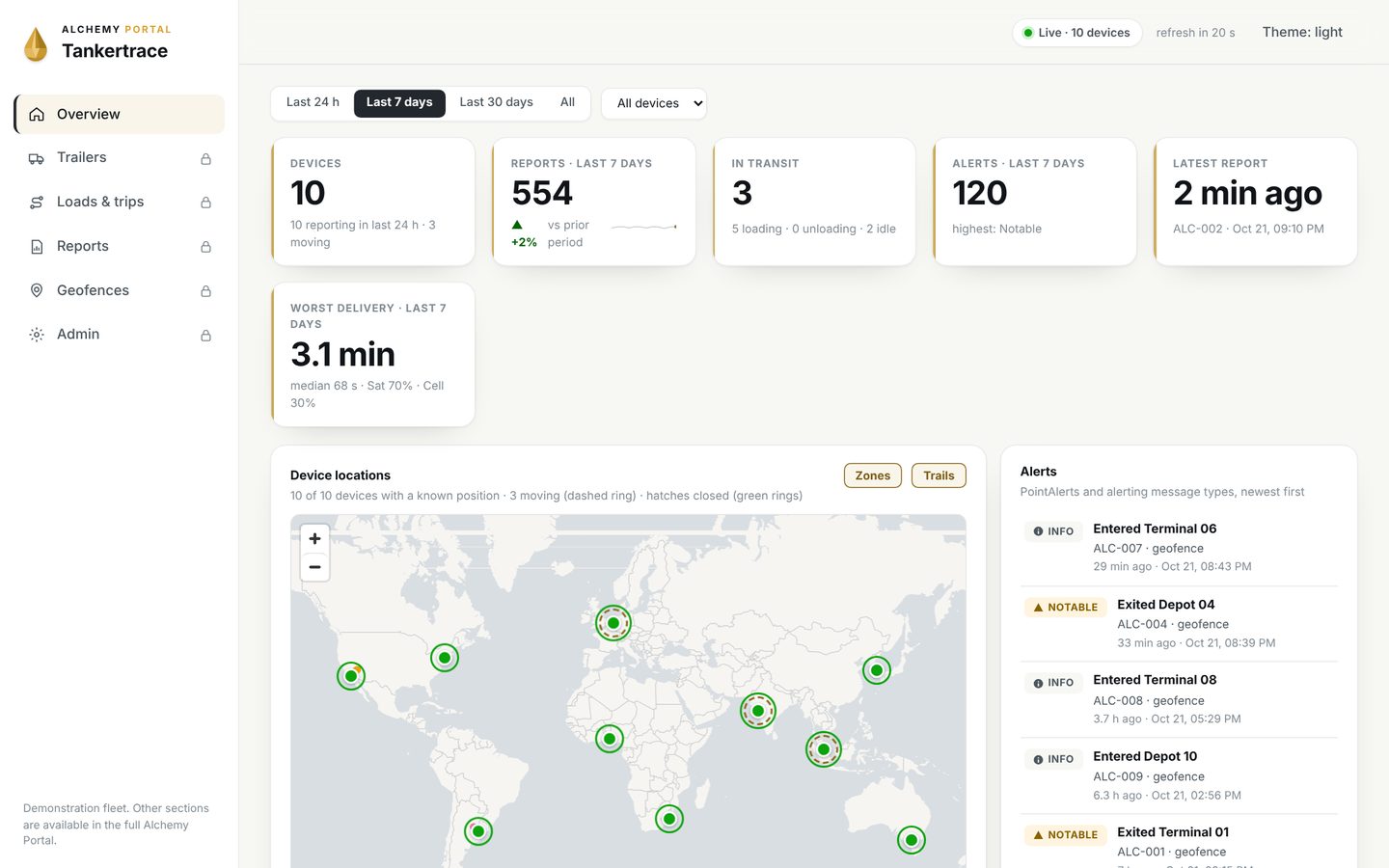1389x868 pixels.
Task: Open the Entered Terminal 08 alert
Action: coord(1179,699)
